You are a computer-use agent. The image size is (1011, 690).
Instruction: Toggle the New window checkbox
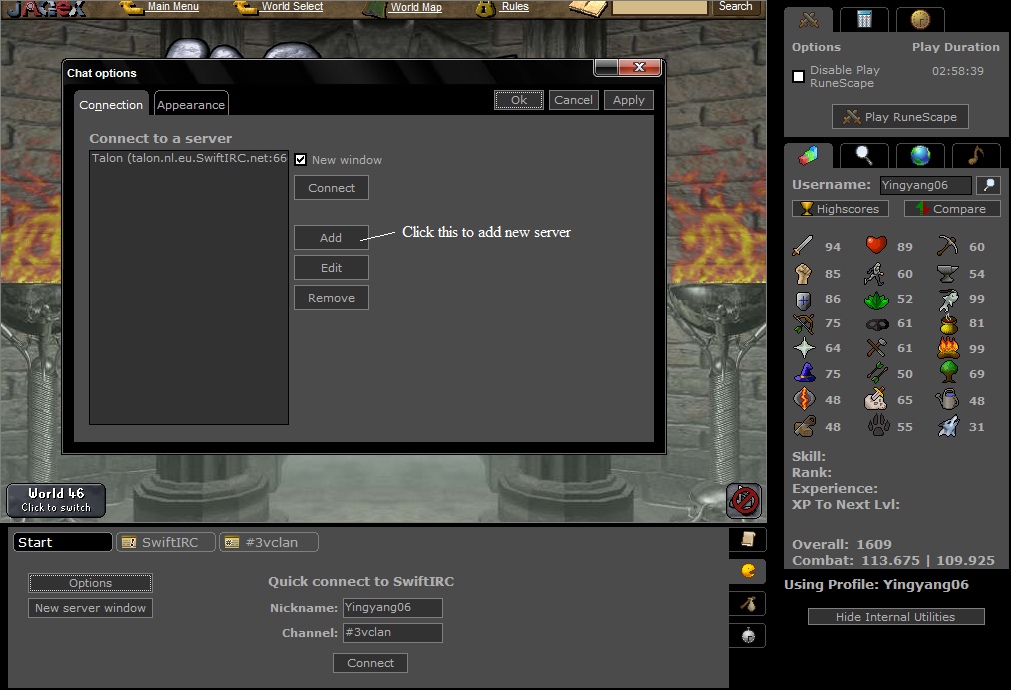[300, 159]
